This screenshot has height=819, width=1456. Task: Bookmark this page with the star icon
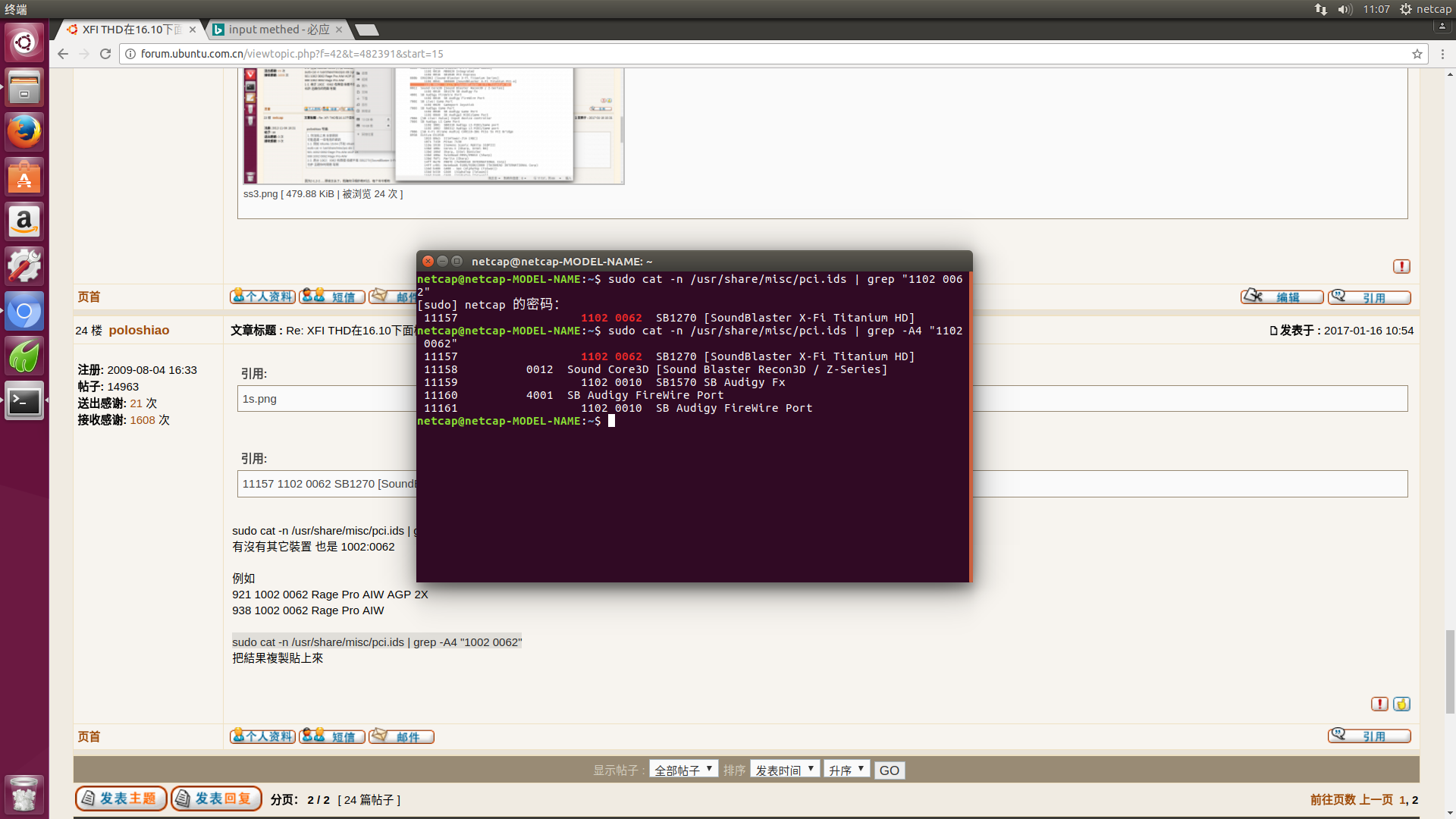click(1417, 54)
